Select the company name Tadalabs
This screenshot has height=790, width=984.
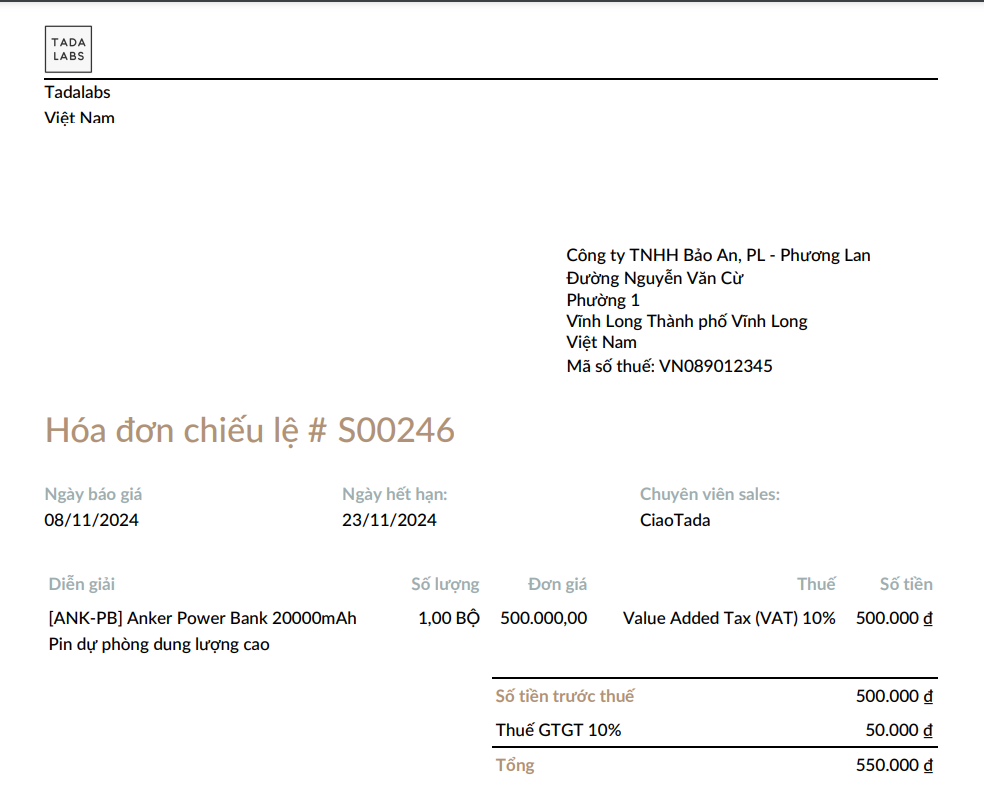[x=77, y=92]
